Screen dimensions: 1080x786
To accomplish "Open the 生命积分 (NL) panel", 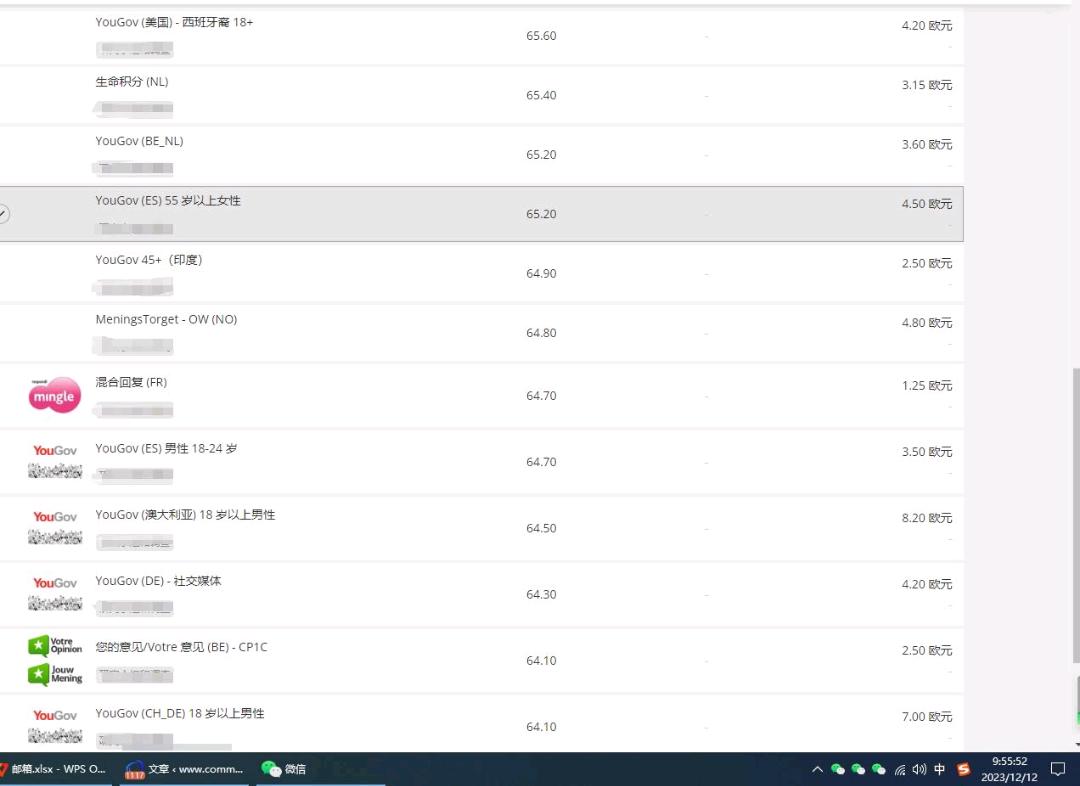I will 132,82.
